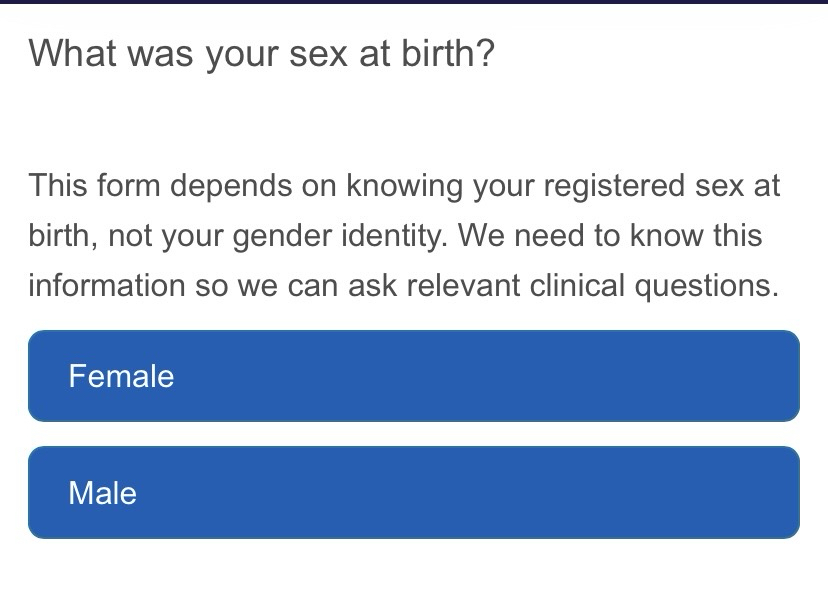The image size is (828, 602).
Task: Click the right end of the Male button
Action: (770, 493)
